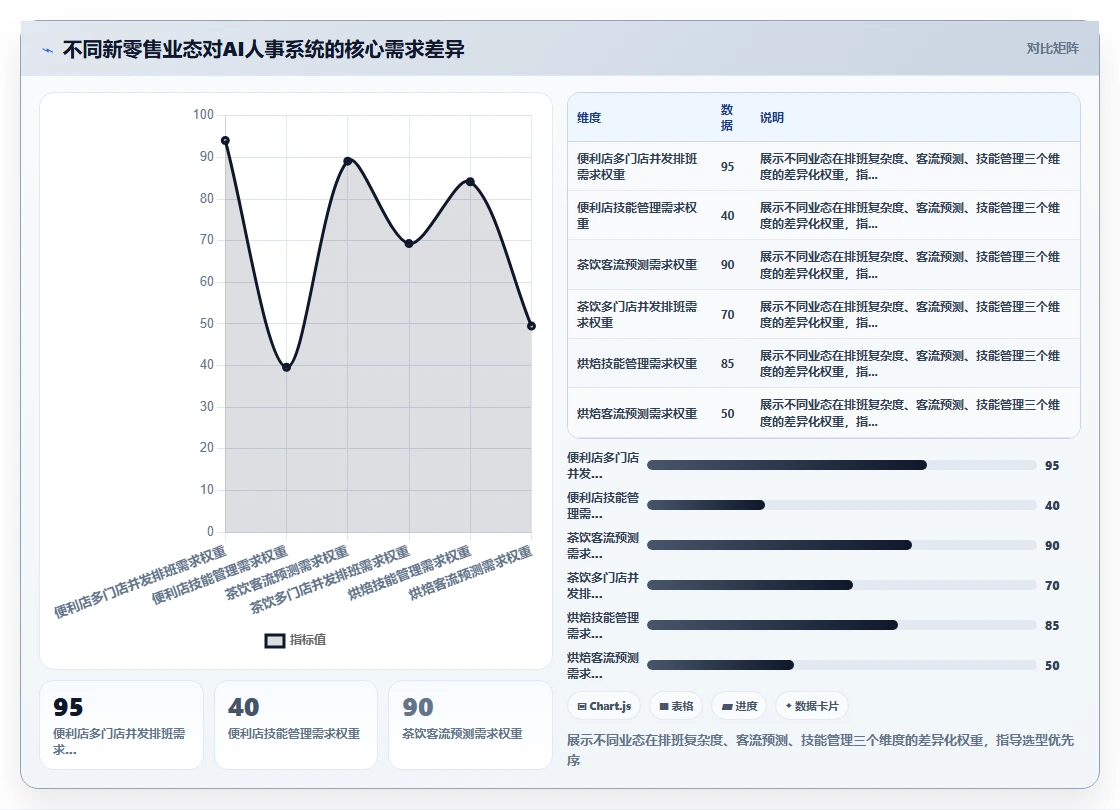The width and height of the screenshot is (1120, 810).
Task: Click progress bar for 茶饮多门店并发排 (70)
Action: coord(841,585)
